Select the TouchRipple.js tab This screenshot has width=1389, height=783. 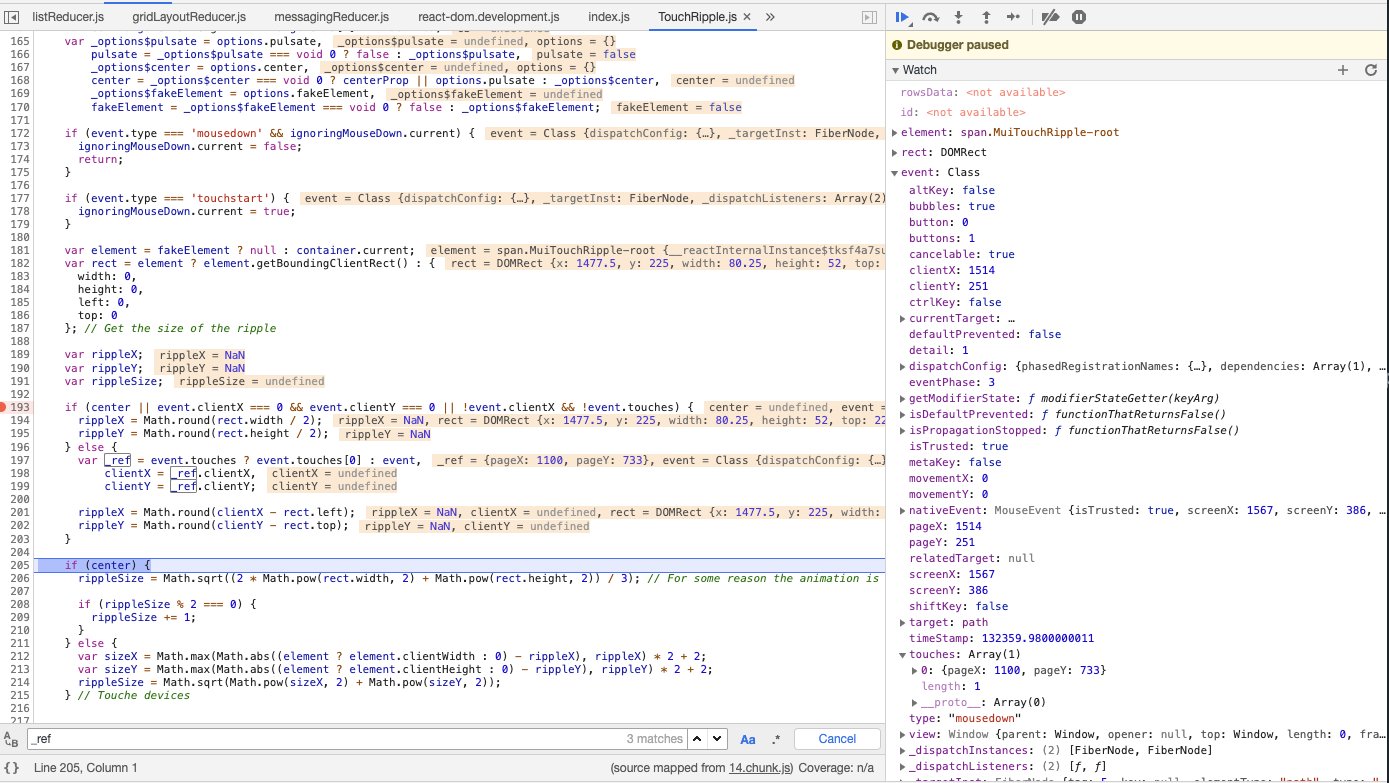tap(697, 17)
